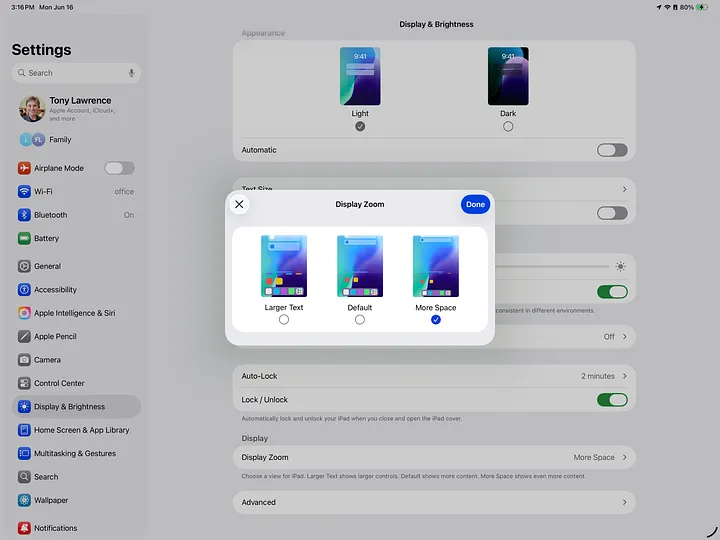Open the Camera settings icon

[x=24, y=360]
